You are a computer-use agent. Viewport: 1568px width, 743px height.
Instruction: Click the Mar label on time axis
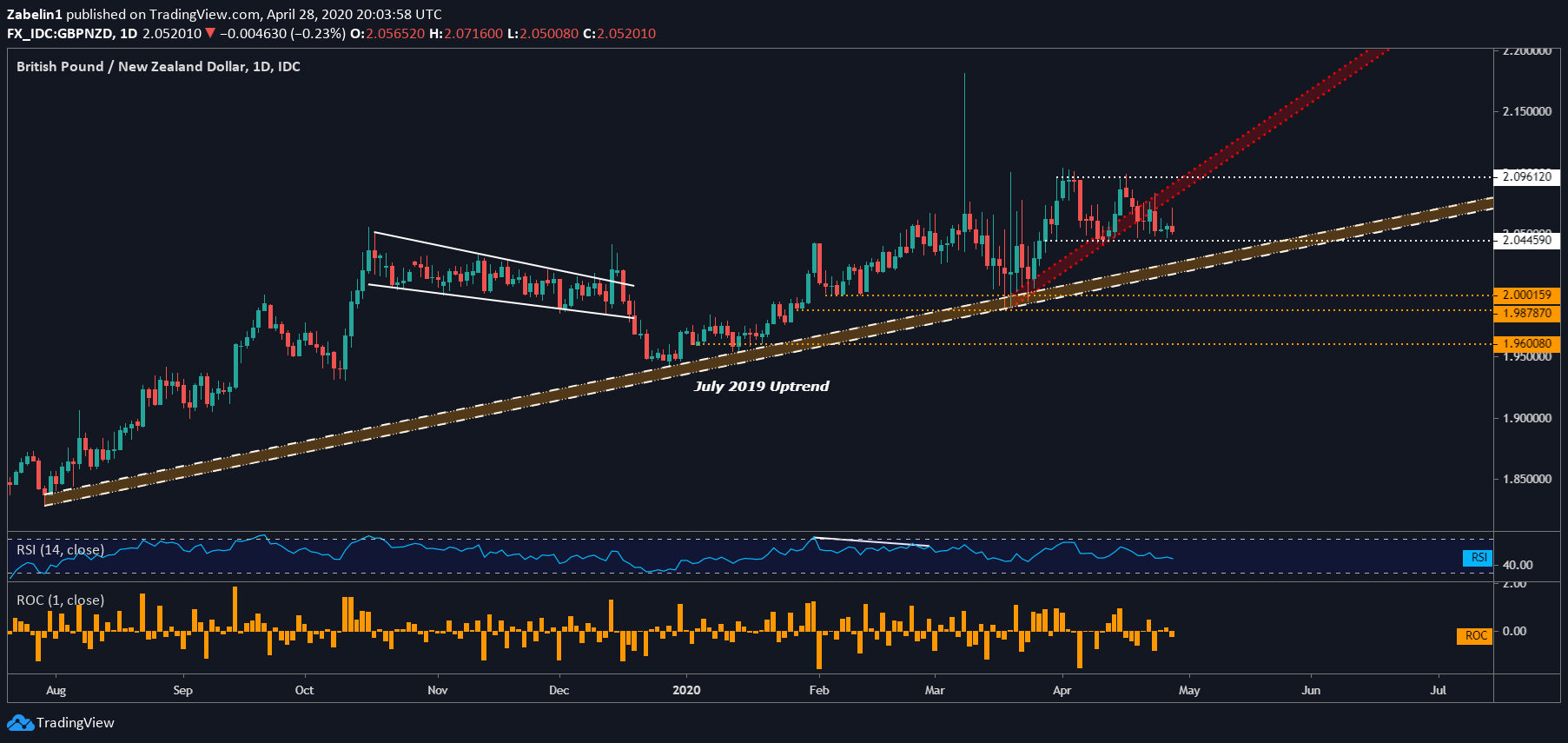pos(935,691)
